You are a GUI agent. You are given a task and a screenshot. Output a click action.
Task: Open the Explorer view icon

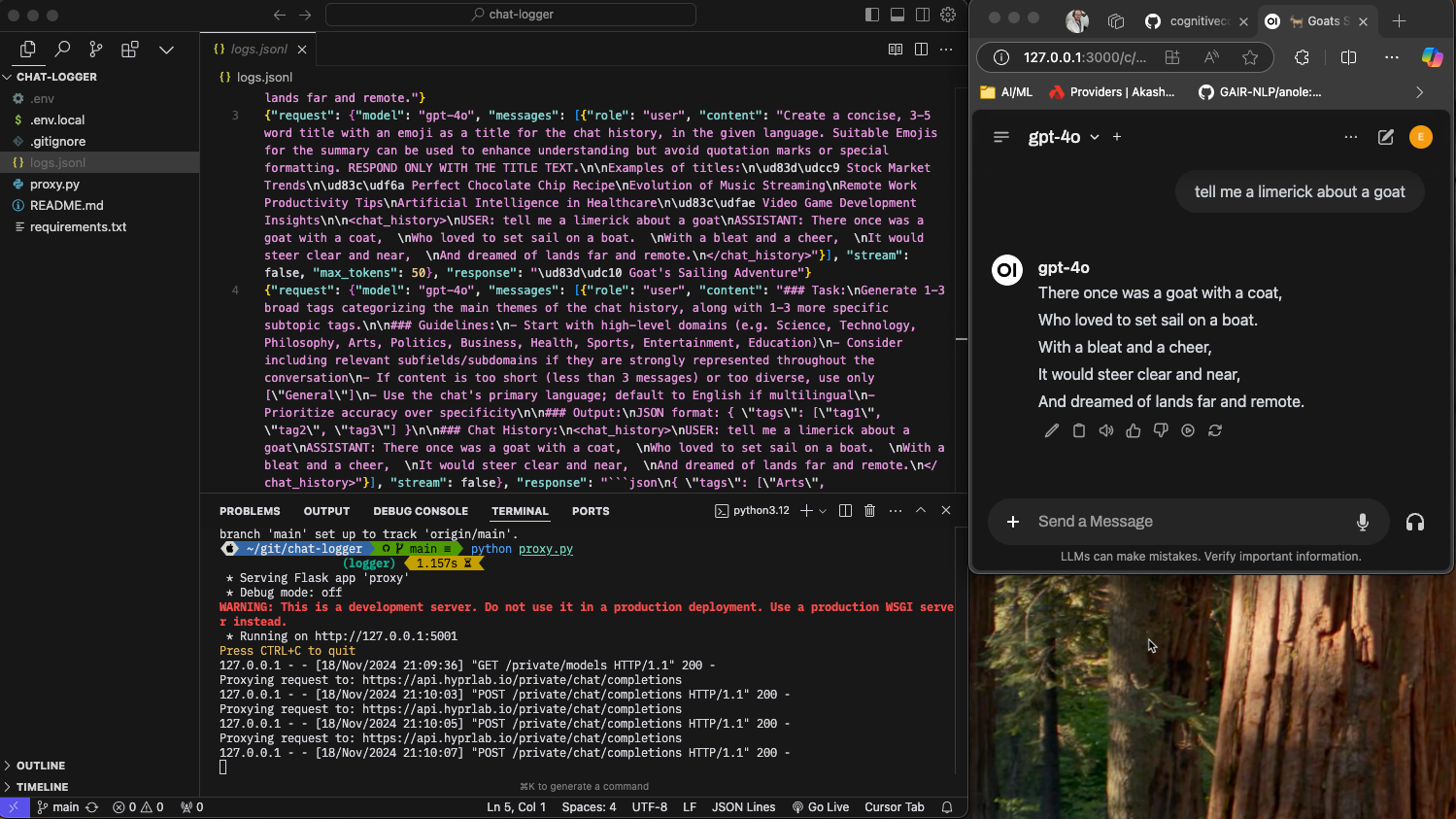tap(28, 49)
